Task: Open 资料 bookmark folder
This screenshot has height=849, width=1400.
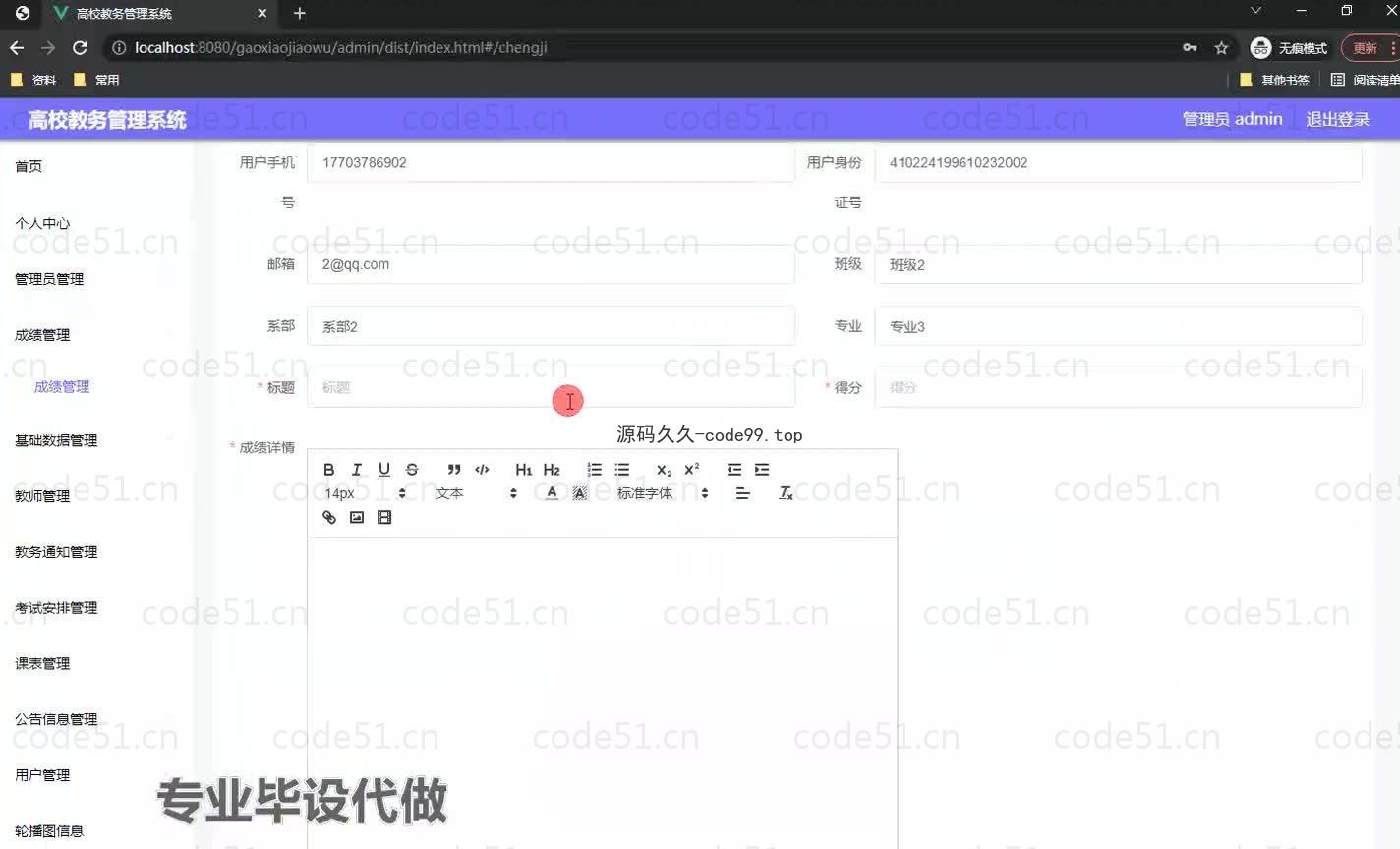Action: click(32, 80)
